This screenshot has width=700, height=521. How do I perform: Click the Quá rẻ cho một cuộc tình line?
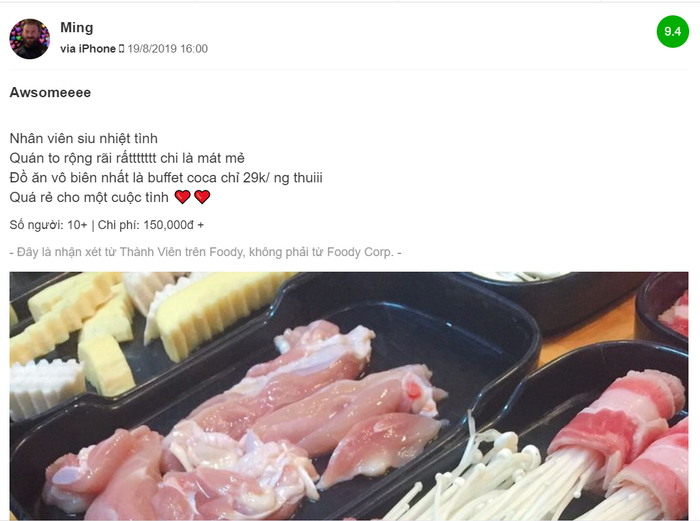coord(89,197)
